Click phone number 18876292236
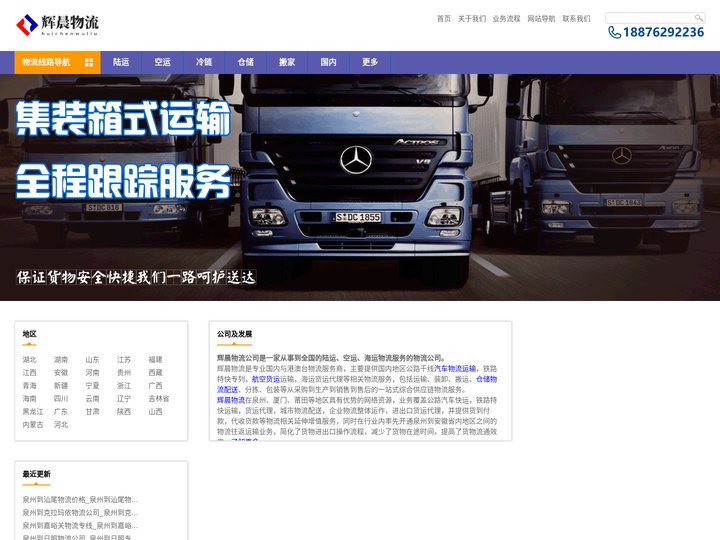 tap(663, 32)
